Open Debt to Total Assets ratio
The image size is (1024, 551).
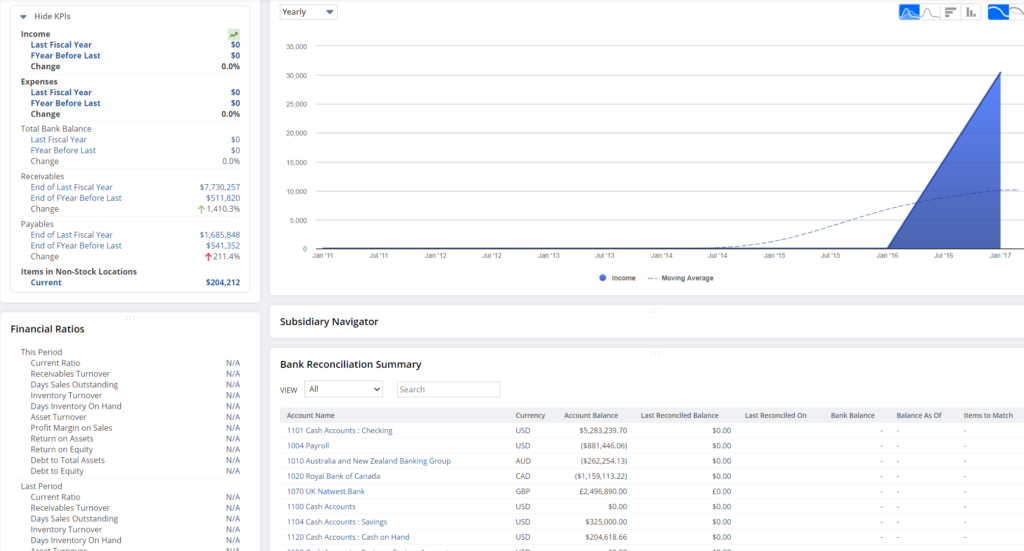pos(67,460)
